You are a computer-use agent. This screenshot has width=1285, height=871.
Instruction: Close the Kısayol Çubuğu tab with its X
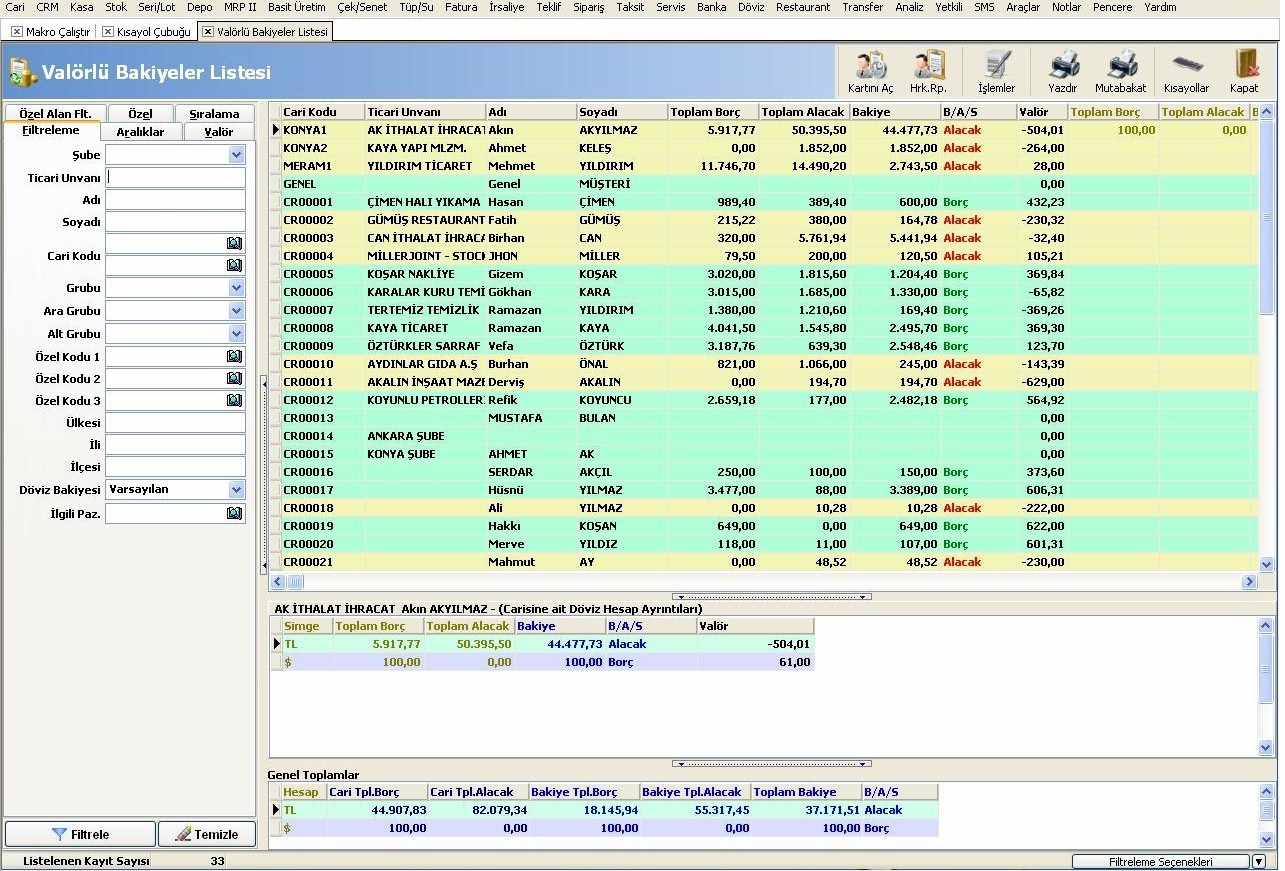(x=108, y=32)
